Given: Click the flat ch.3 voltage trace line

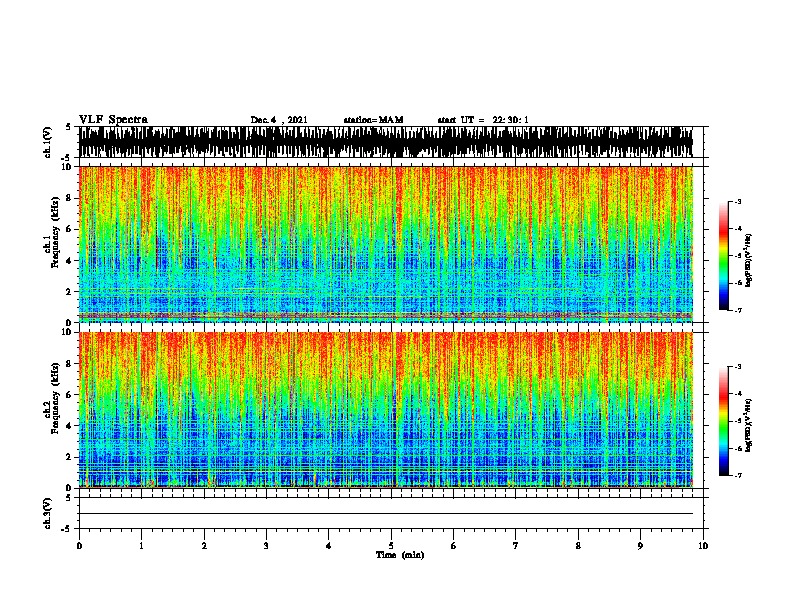Looking at the screenshot, I should [x=386, y=514].
